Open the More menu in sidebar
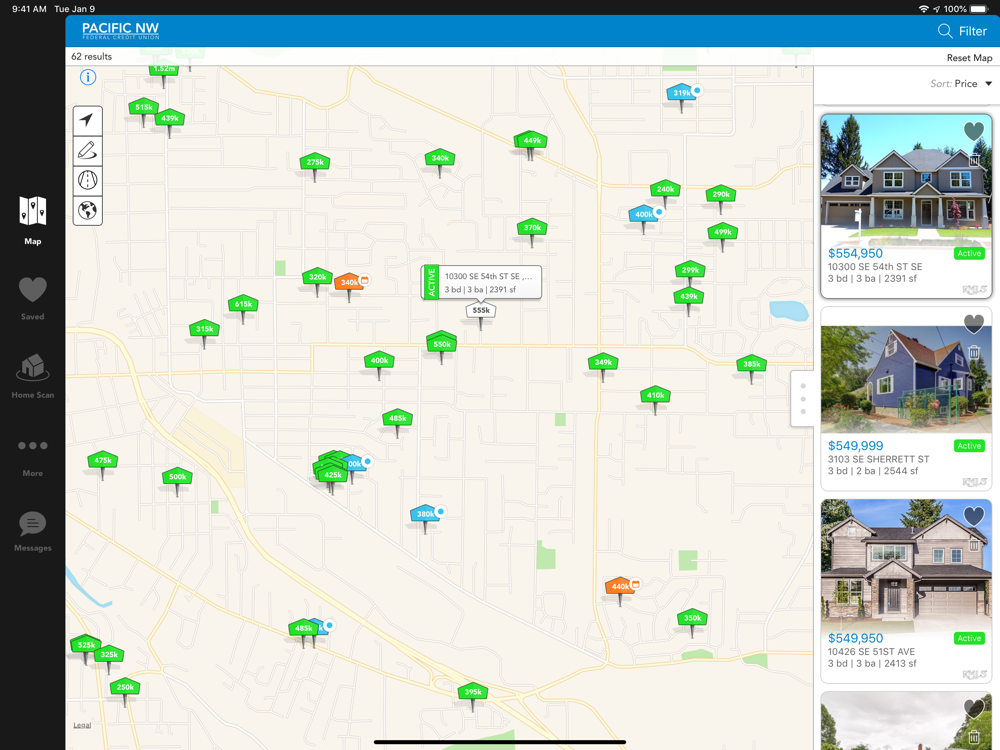 pos(33,457)
